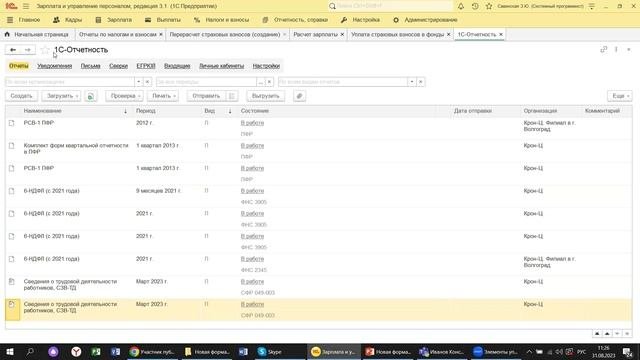640x360 pixels.
Task: Click the icon button beside Отправить
Action: coord(232,96)
